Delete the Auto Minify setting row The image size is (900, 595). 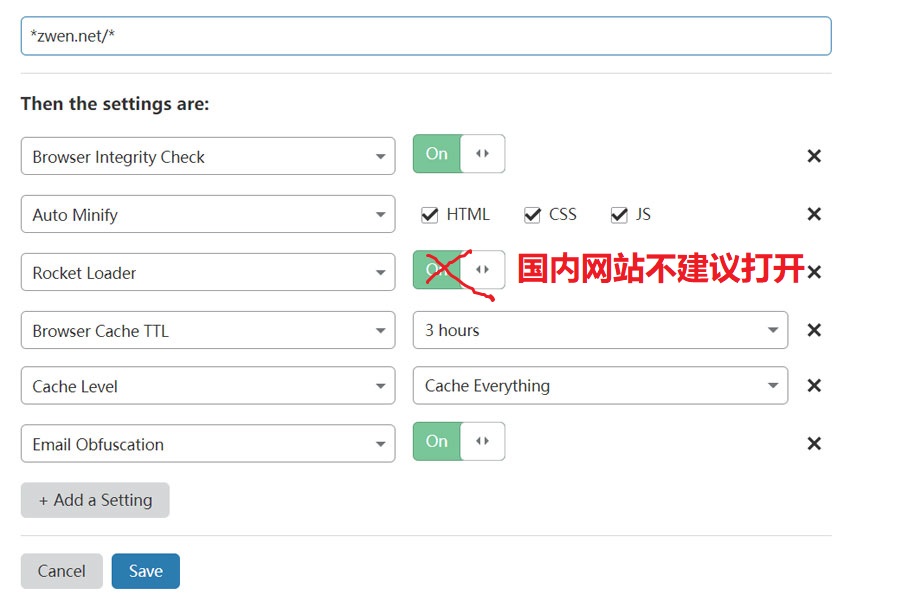tap(814, 214)
